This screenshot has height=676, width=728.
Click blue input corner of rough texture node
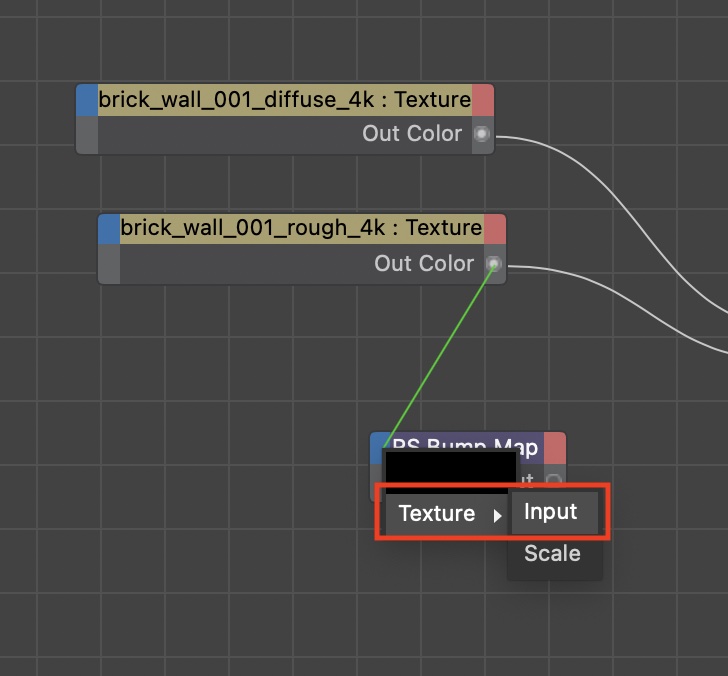click(109, 229)
